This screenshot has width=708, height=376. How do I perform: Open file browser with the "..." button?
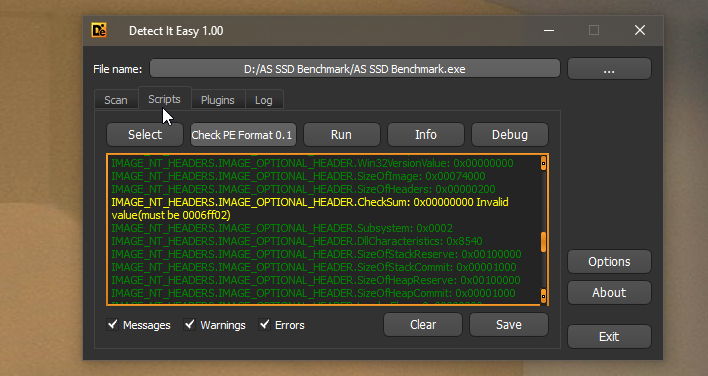(609, 69)
